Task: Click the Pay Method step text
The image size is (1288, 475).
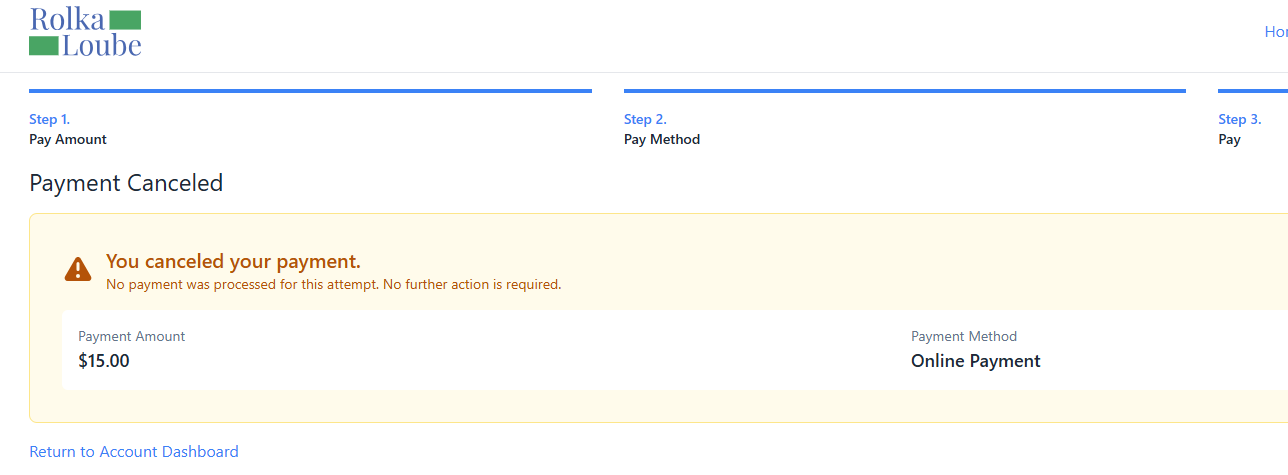Action: click(x=662, y=139)
